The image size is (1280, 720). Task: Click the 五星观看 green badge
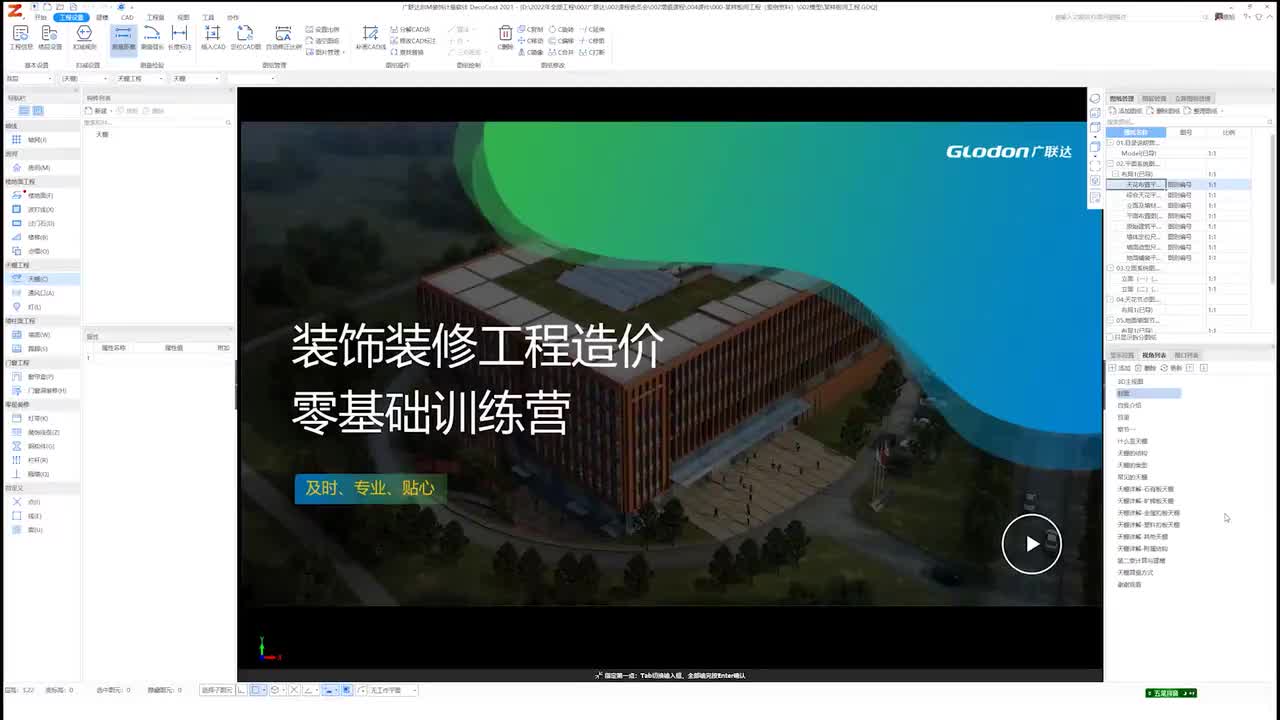(1171, 693)
